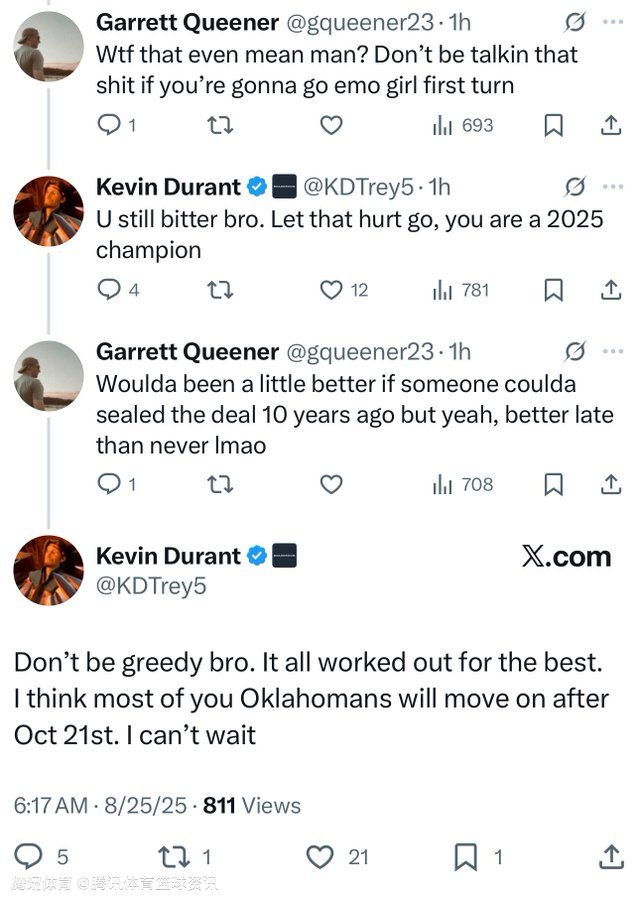Like Garrett's "sealed the deal" tweet
Screen dimensions: 640x900
click(331, 484)
